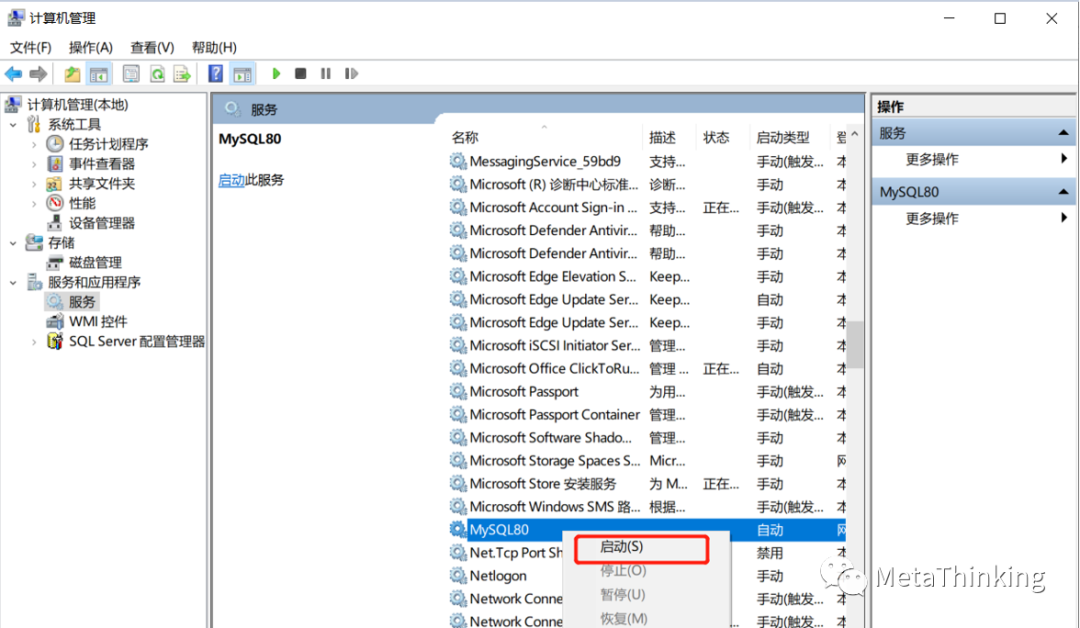Click the scrollbar up arrow in services list
Viewport: 1080px width, 628px height.
(x=855, y=134)
